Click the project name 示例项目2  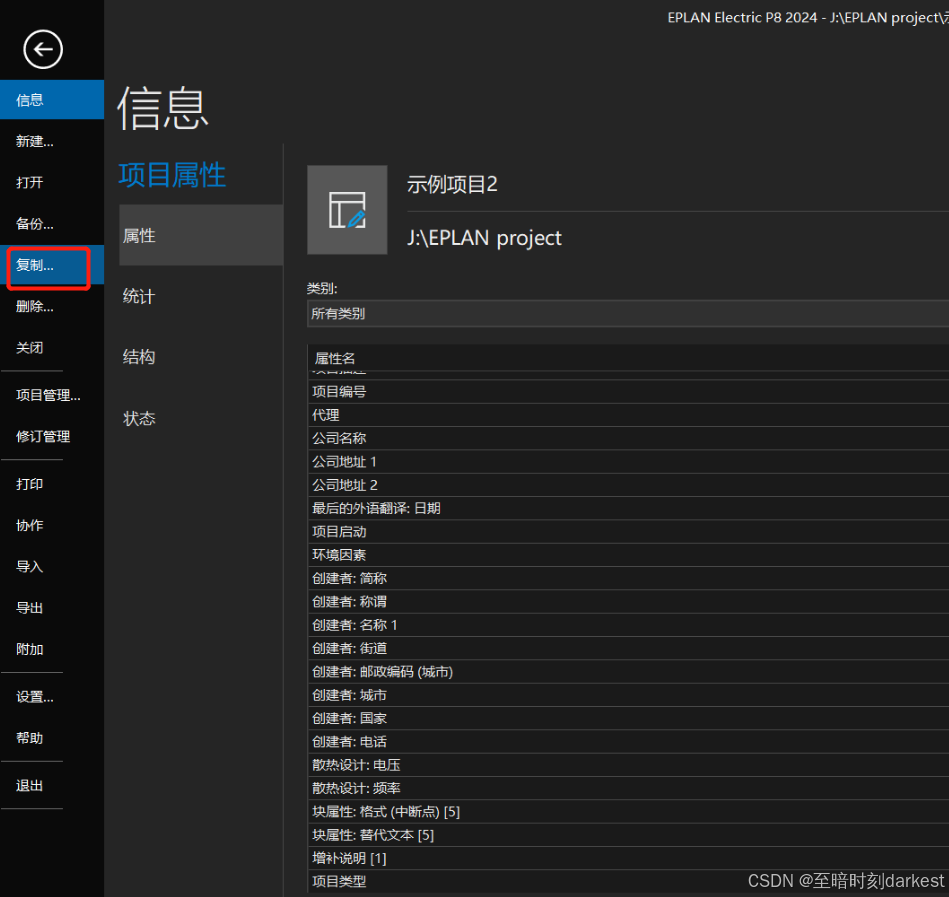click(452, 184)
